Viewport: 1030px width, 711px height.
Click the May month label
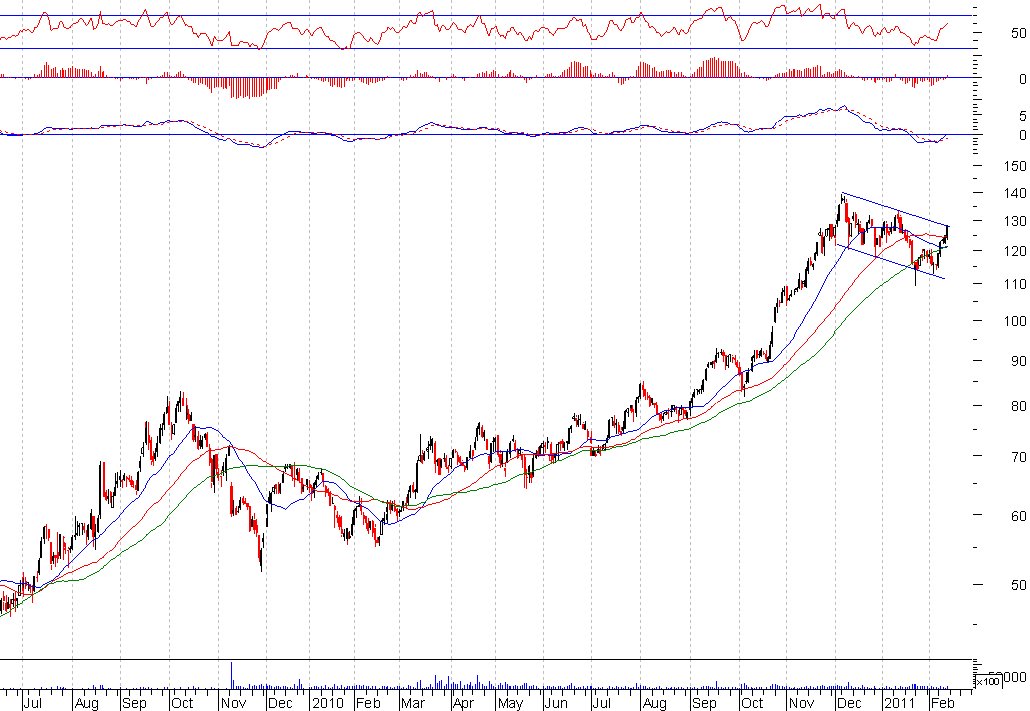pyautogui.click(x=510, y=703)
